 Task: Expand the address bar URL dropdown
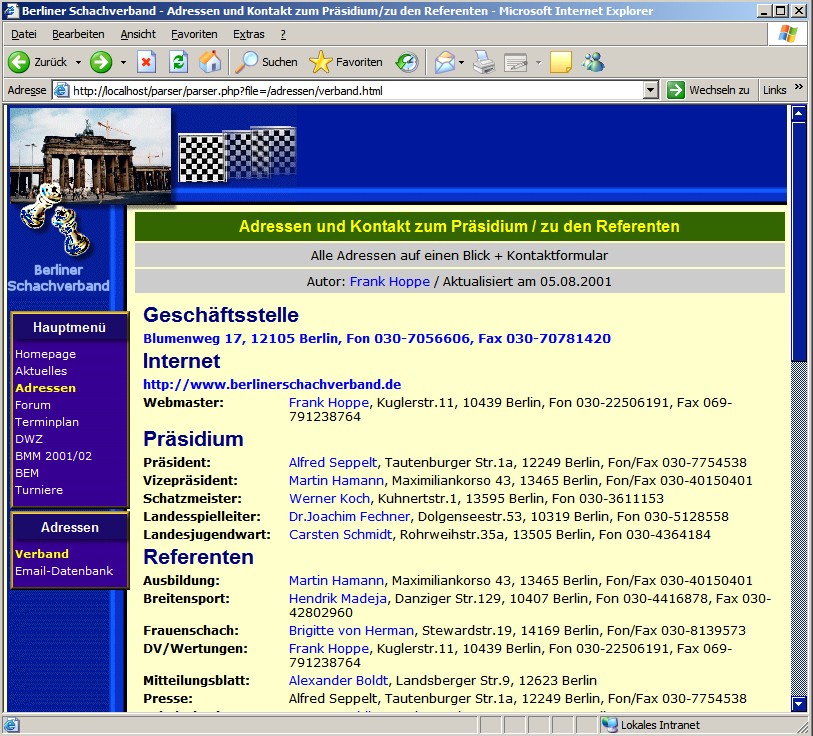[x=651, y=90]
